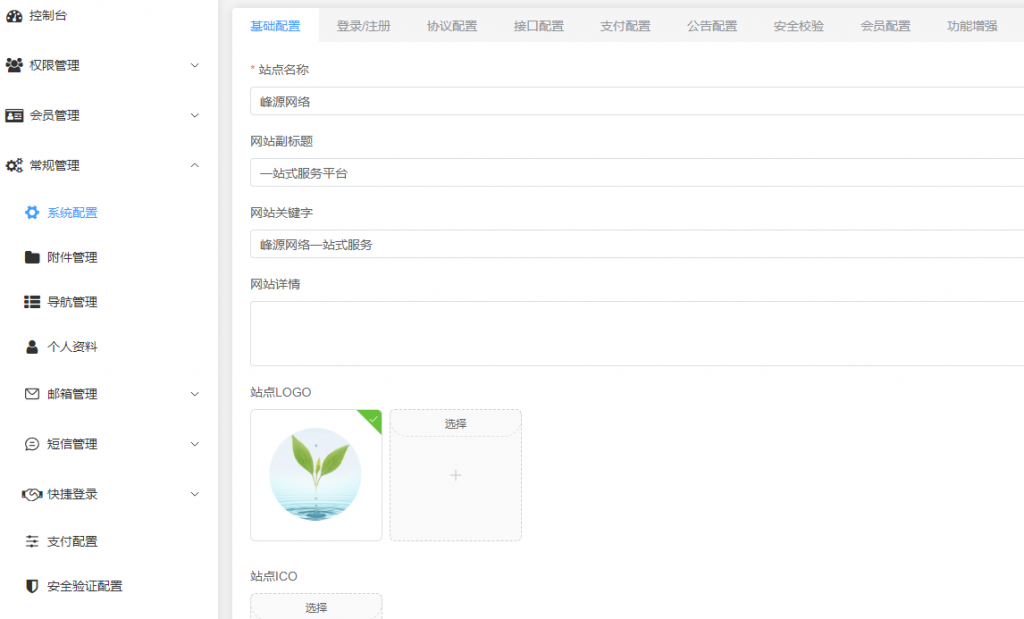Click the dashboard icon beside 控制台
1024x619 pixels.
(14, 15)
